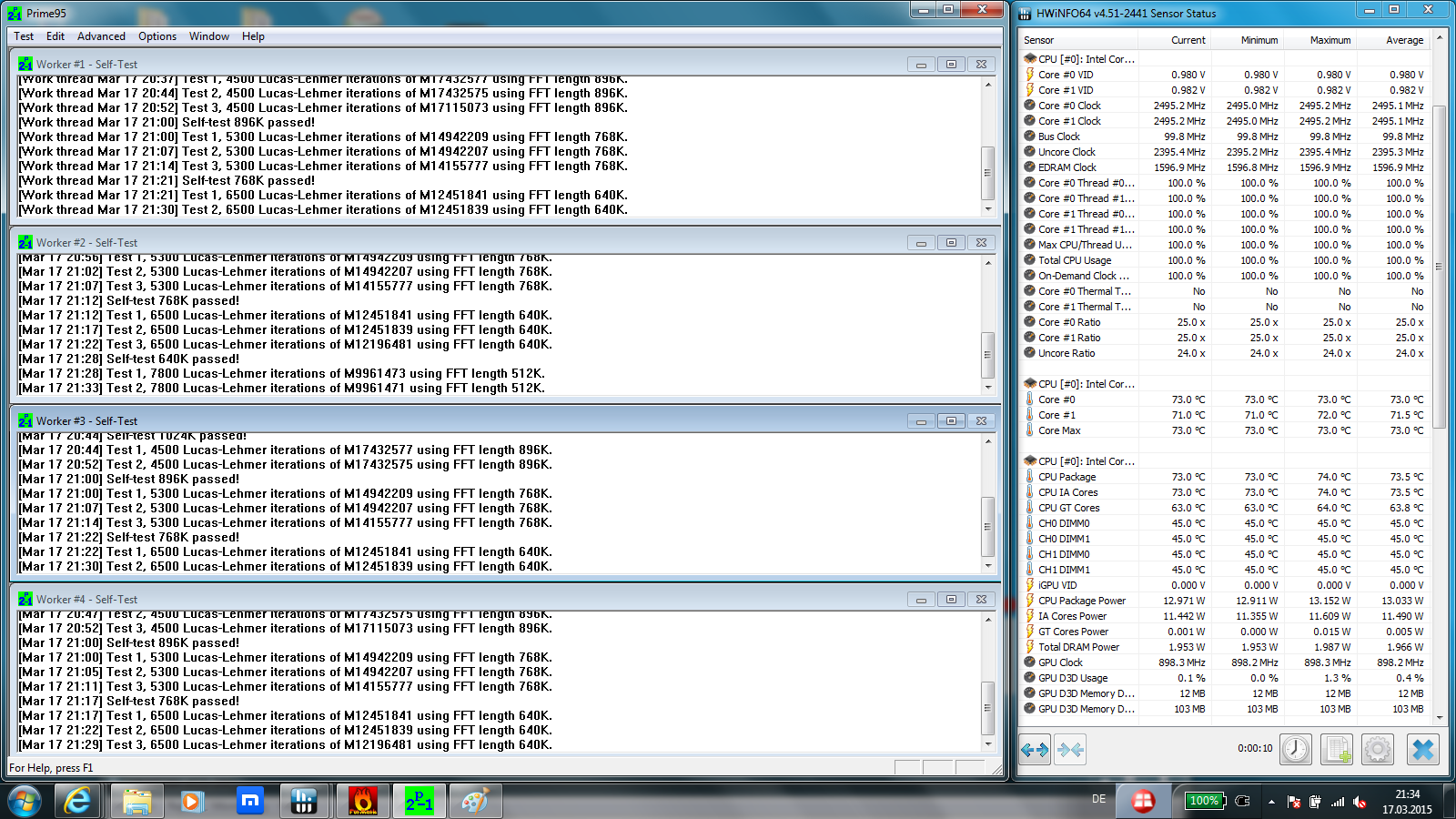The height and width of the screenshot is (819, 1456).
Task: Select the Core #0 Clock sensor row
Action: tap(1069, 106)
